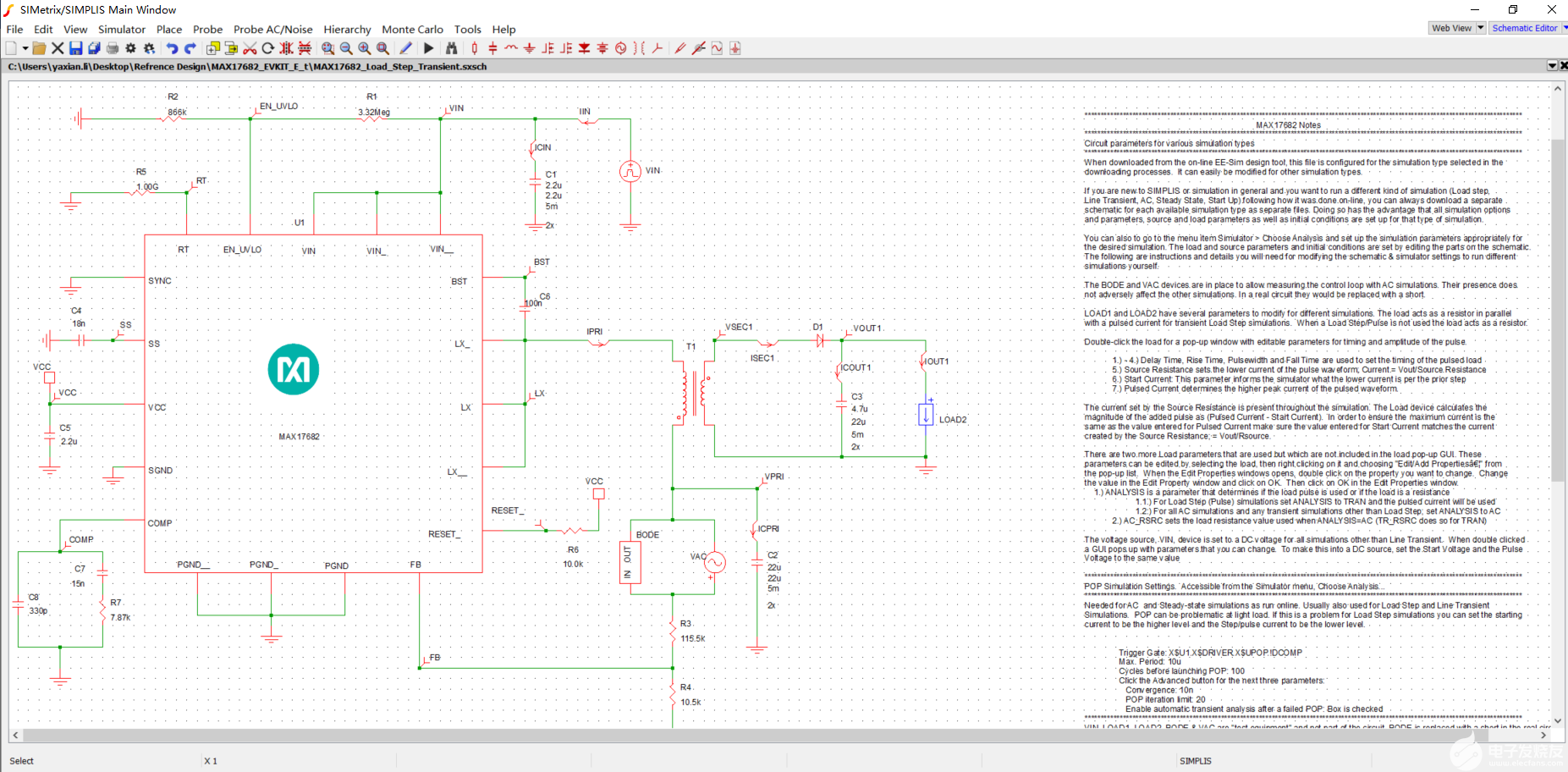This screenshot has width=1568, height=772.
Task: Redo the last schematic edit
Action: pos(190,48)
